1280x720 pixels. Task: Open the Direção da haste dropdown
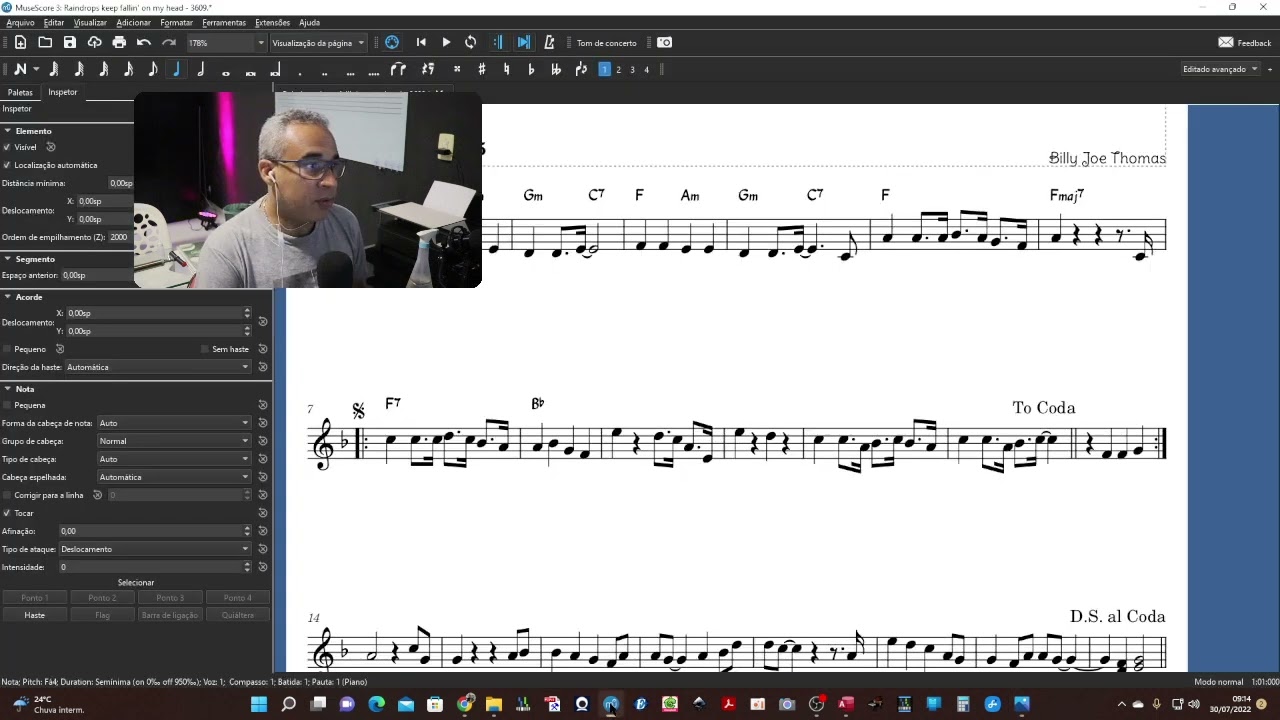(158, 367)
